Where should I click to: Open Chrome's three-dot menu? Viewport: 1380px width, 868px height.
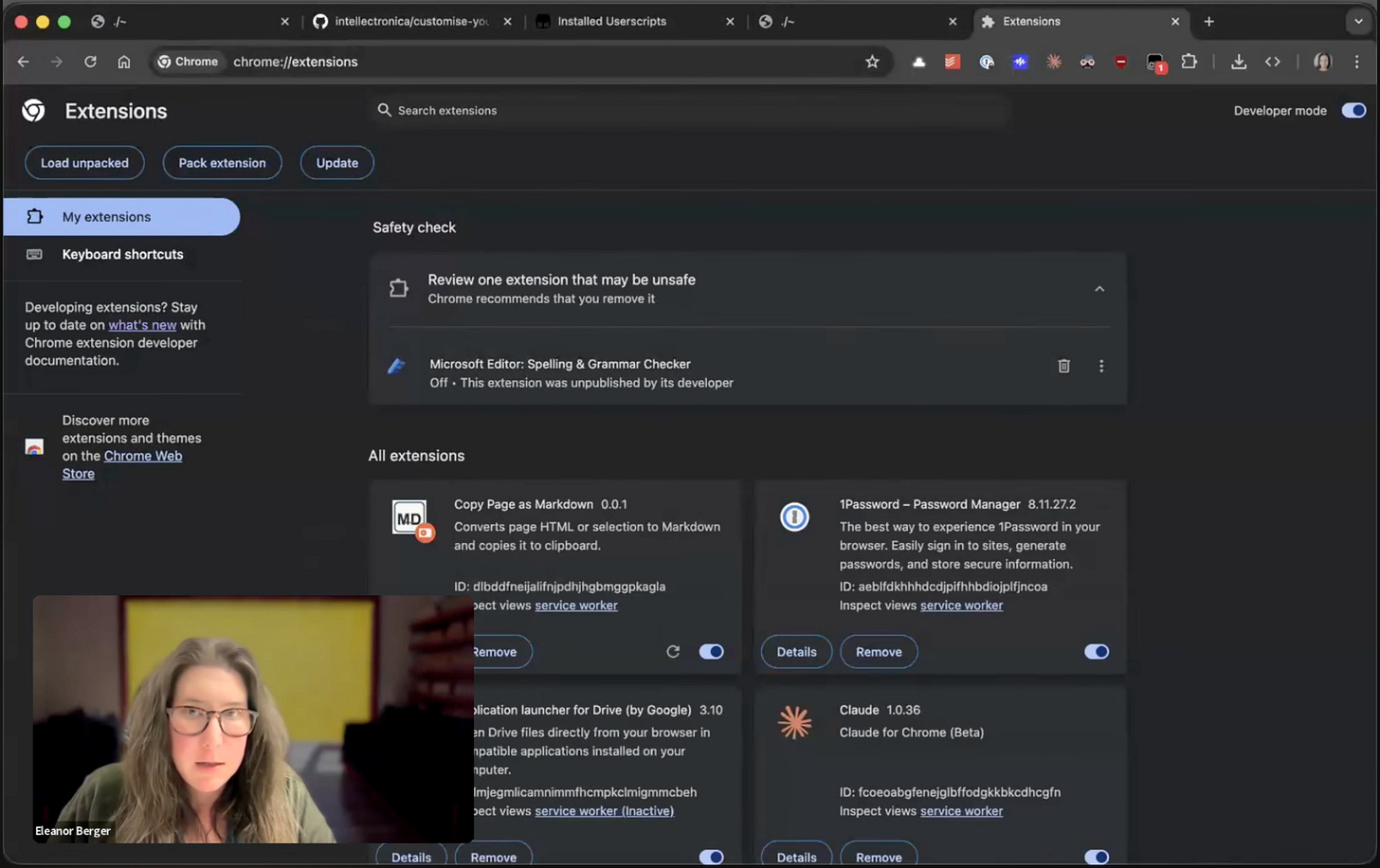(1356, 62)
